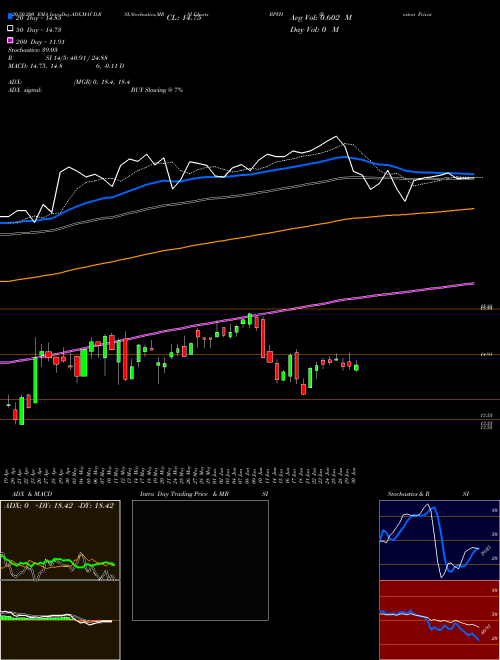Click the 'Stochastics: 39.03' readout
This screenshot has width=500, height=660.
33,50
